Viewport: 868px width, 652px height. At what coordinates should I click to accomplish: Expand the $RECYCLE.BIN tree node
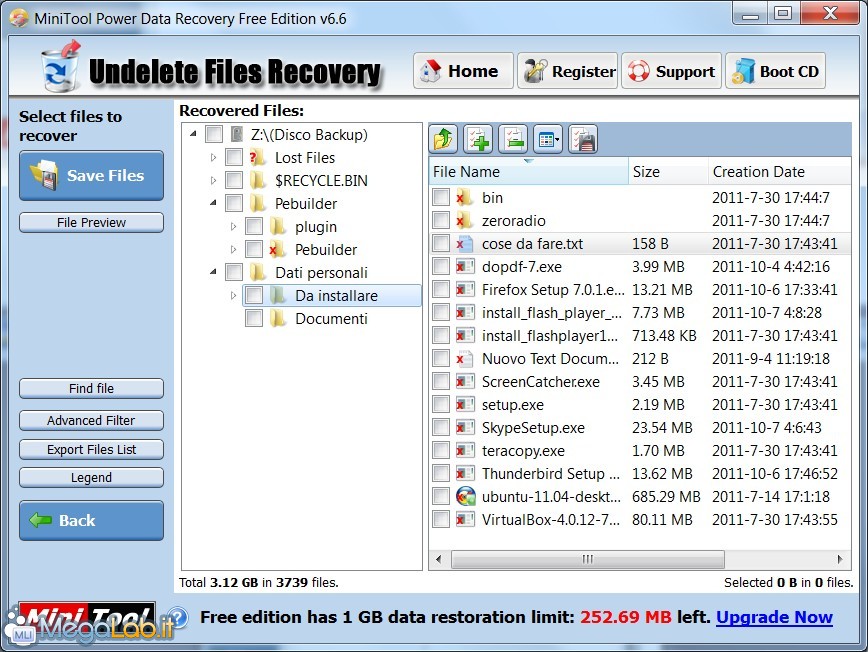pyautogui.click(x=213, y=180)
